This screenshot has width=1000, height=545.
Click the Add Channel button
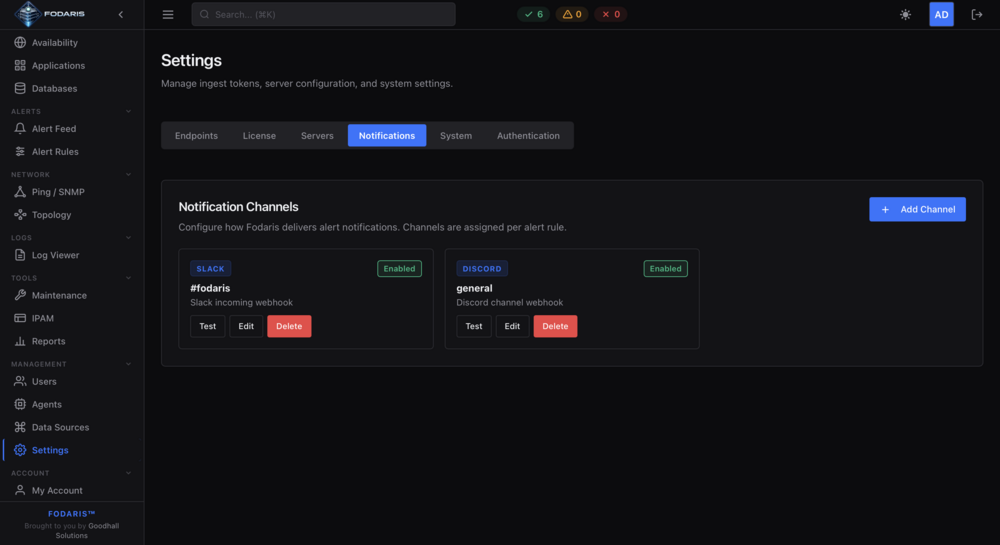[x=917, y=209]
